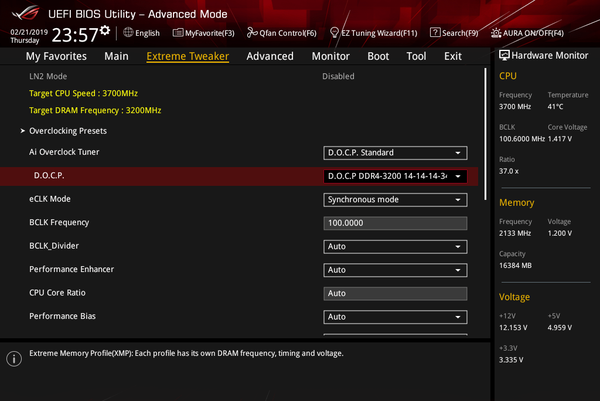Click +3.3V 3.335 V reading
Image resolution: width=600 pixels, height=401 pixels.
coord(511,360)
